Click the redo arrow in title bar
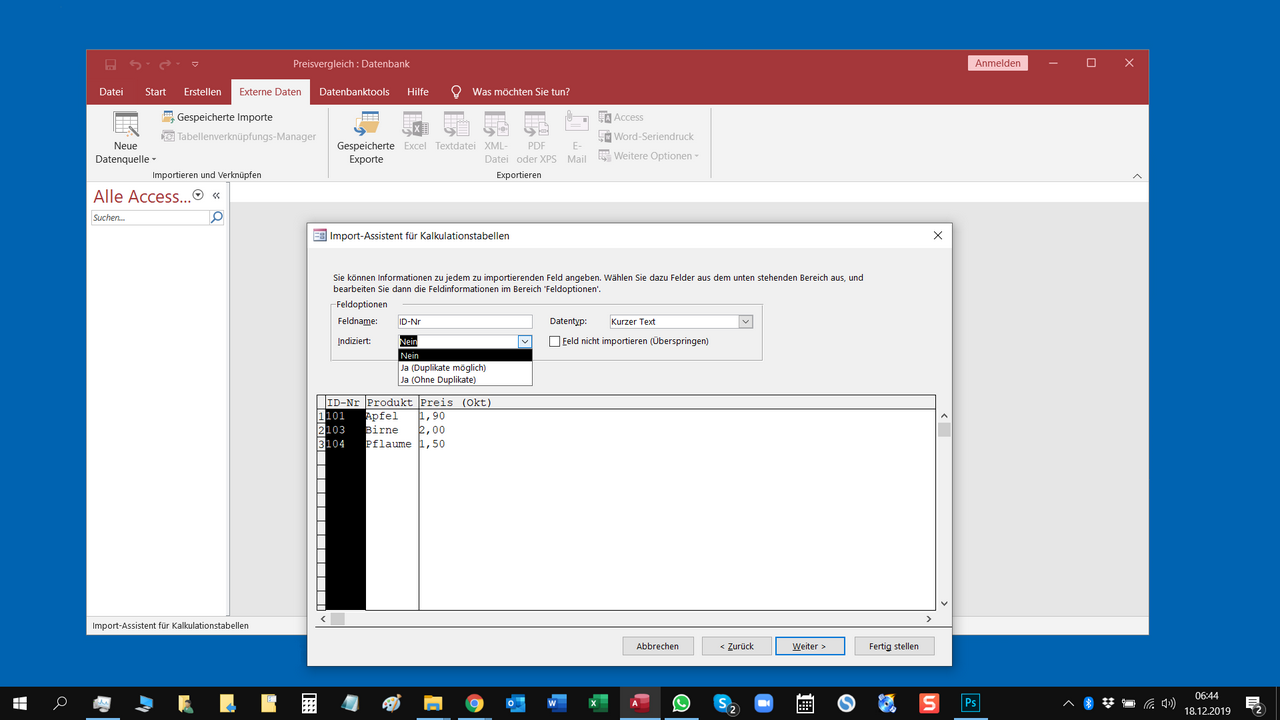 click(165, 64)
